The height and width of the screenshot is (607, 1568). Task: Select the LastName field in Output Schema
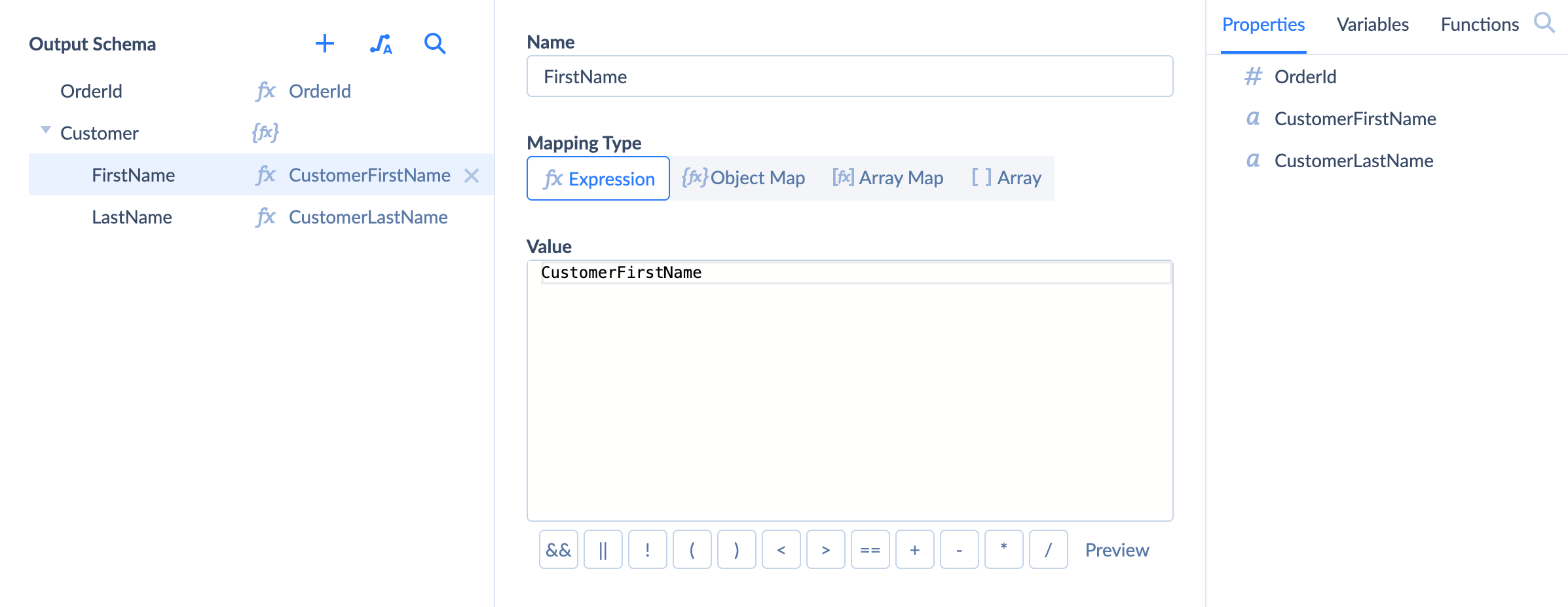coord(132,217)
